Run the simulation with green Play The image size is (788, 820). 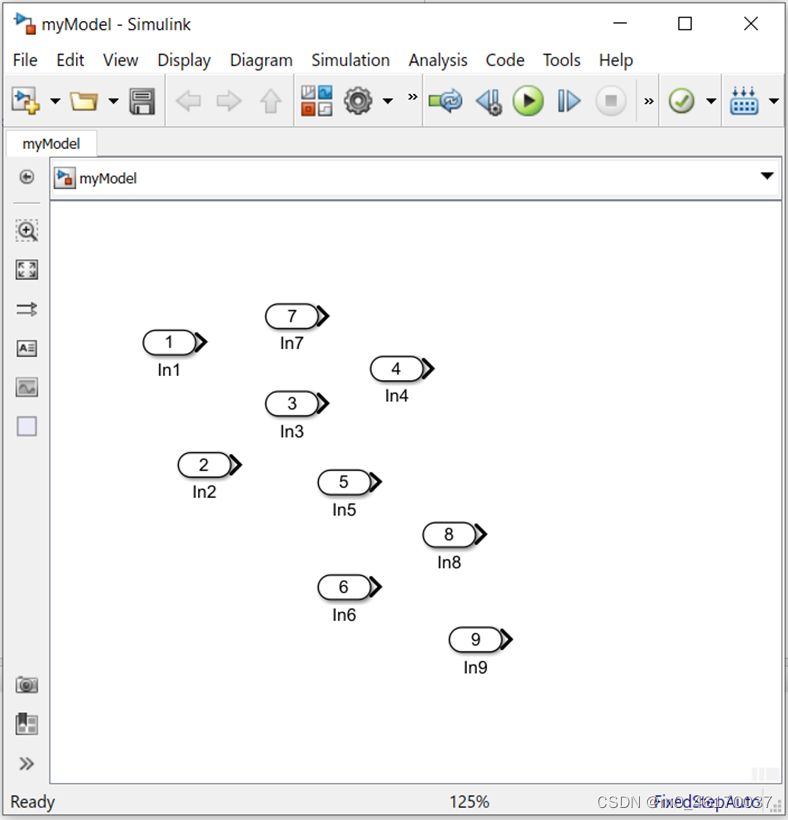coord(528,101)
